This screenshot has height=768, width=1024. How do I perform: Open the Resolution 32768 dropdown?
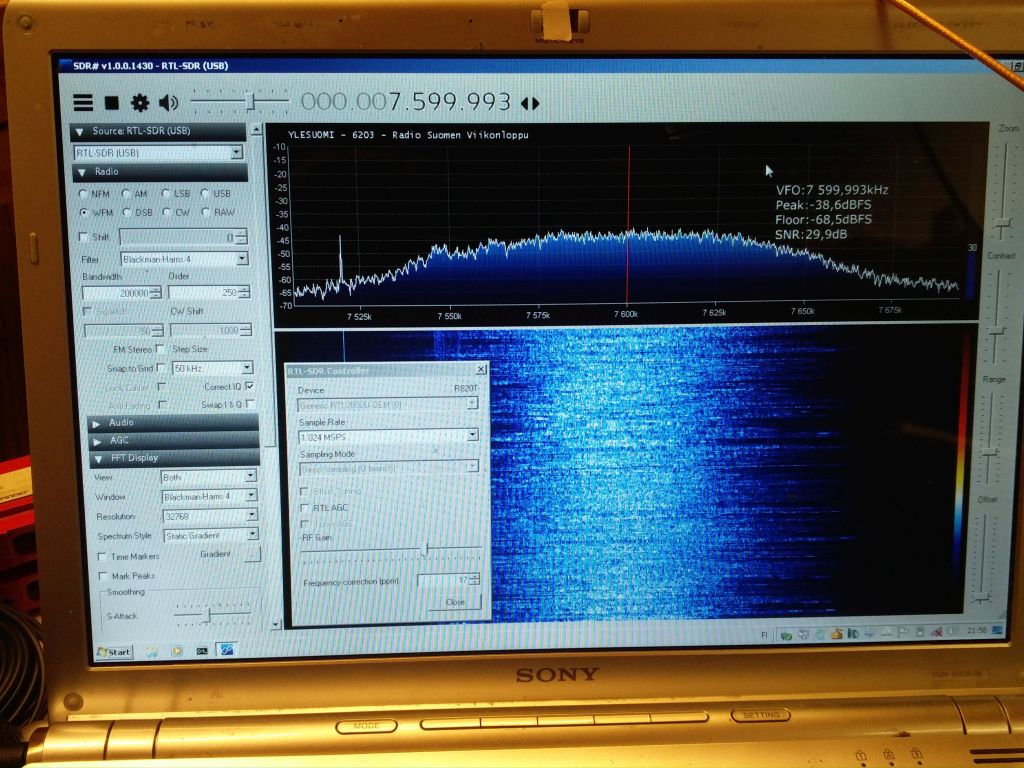[x=209, y=516]
